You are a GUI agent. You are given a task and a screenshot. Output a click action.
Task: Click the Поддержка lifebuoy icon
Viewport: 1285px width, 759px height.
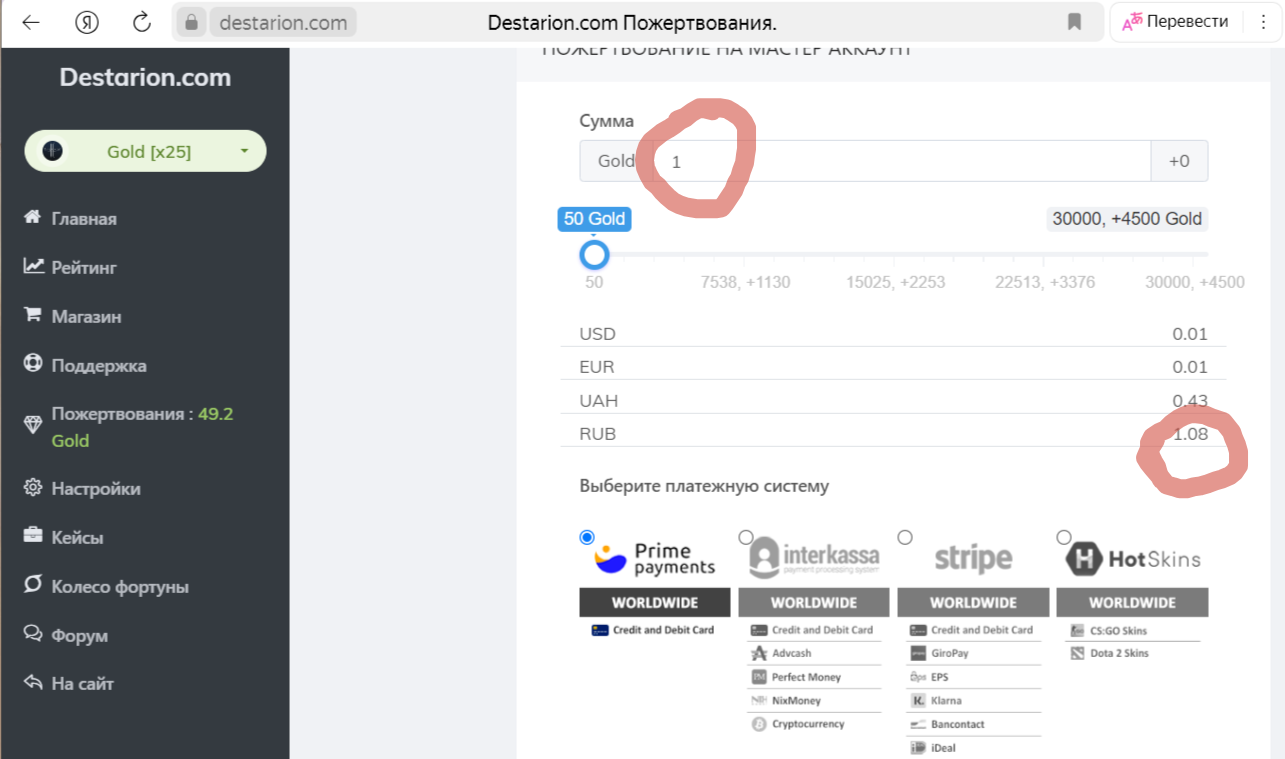[33, 364]
